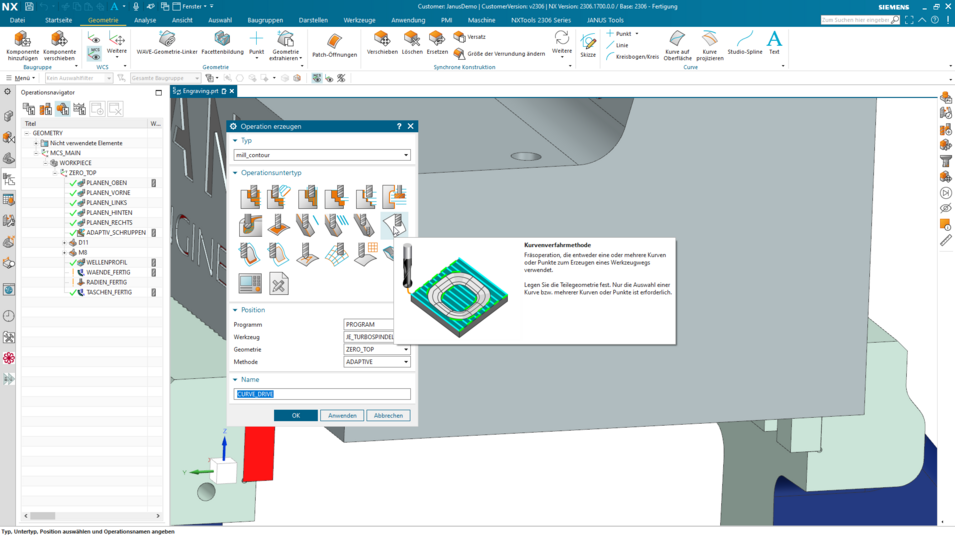Click the Programm field showing PROGRAM

coord(368,325)
